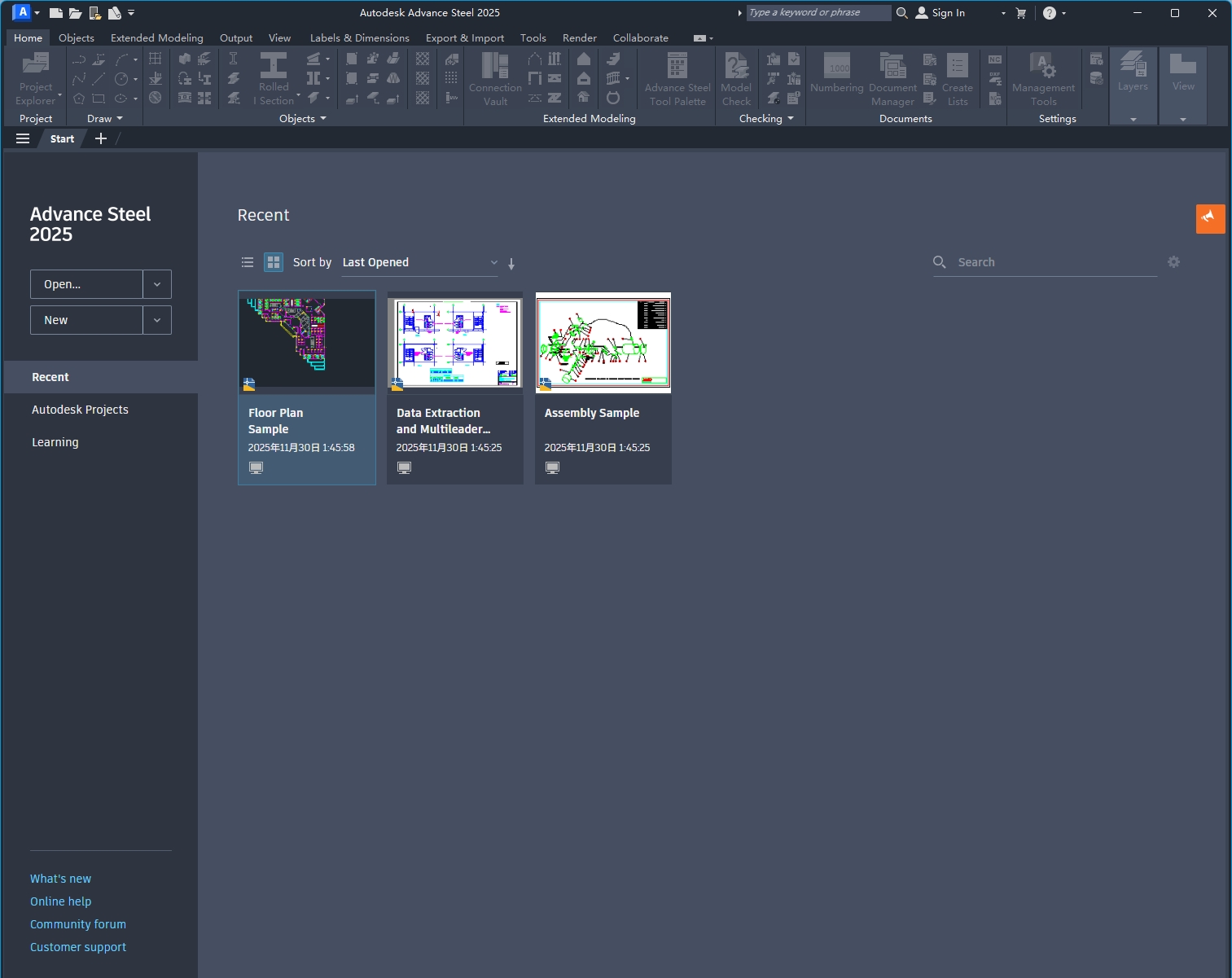Open the Connection Vault tool
1232x978 pixels.
pyautogui.click(x=495, y=67)
